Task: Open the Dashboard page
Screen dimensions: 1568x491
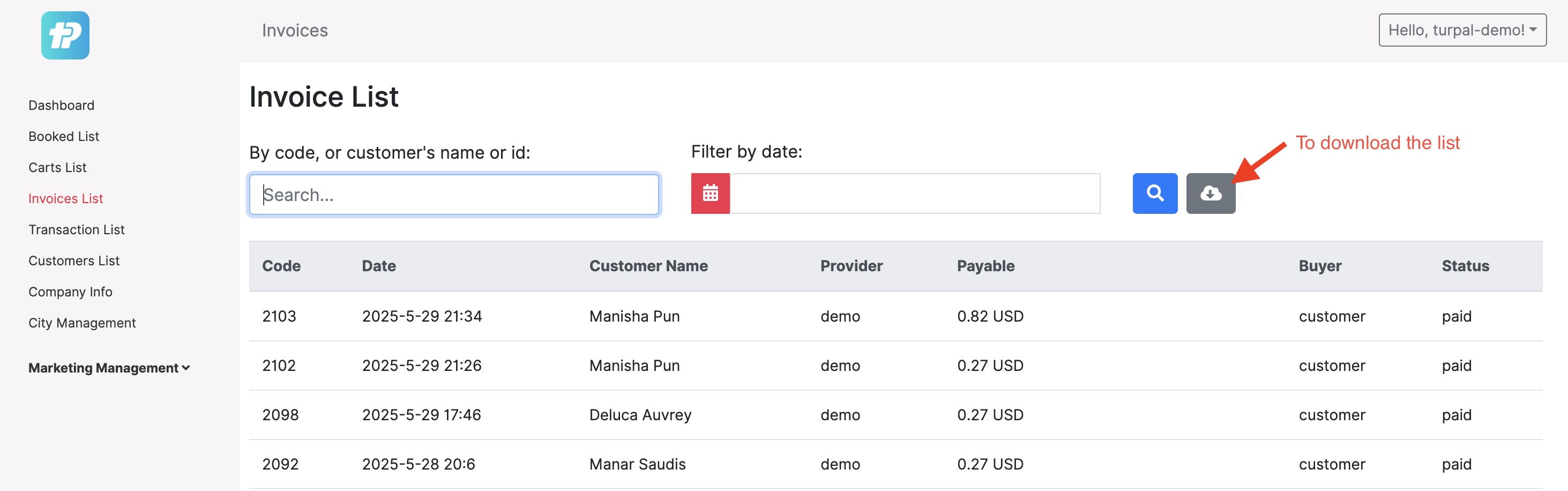Action: (62, 106)
